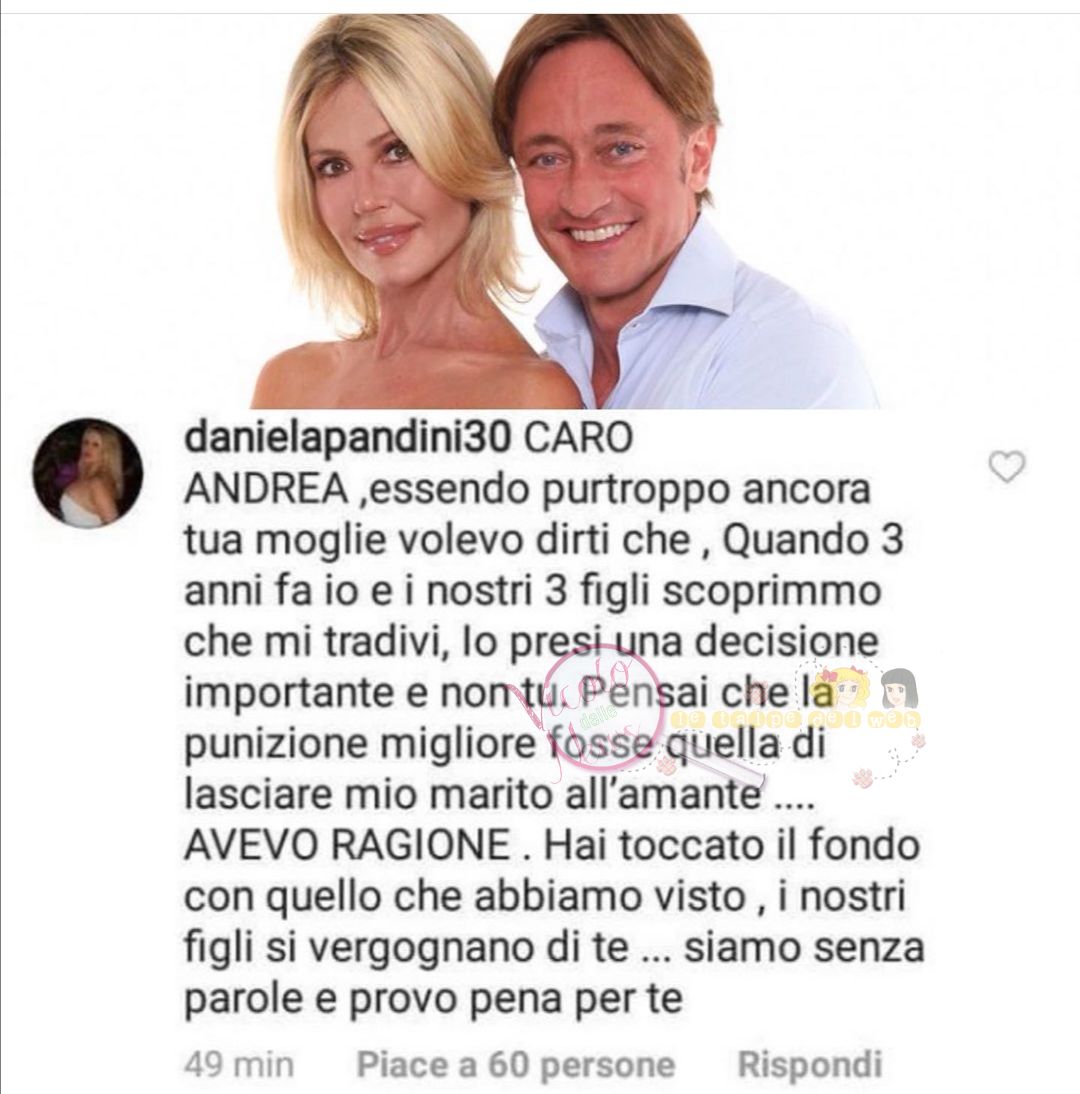
Task: View likes via Piace a 60 persone
Action: point(516,1065)
